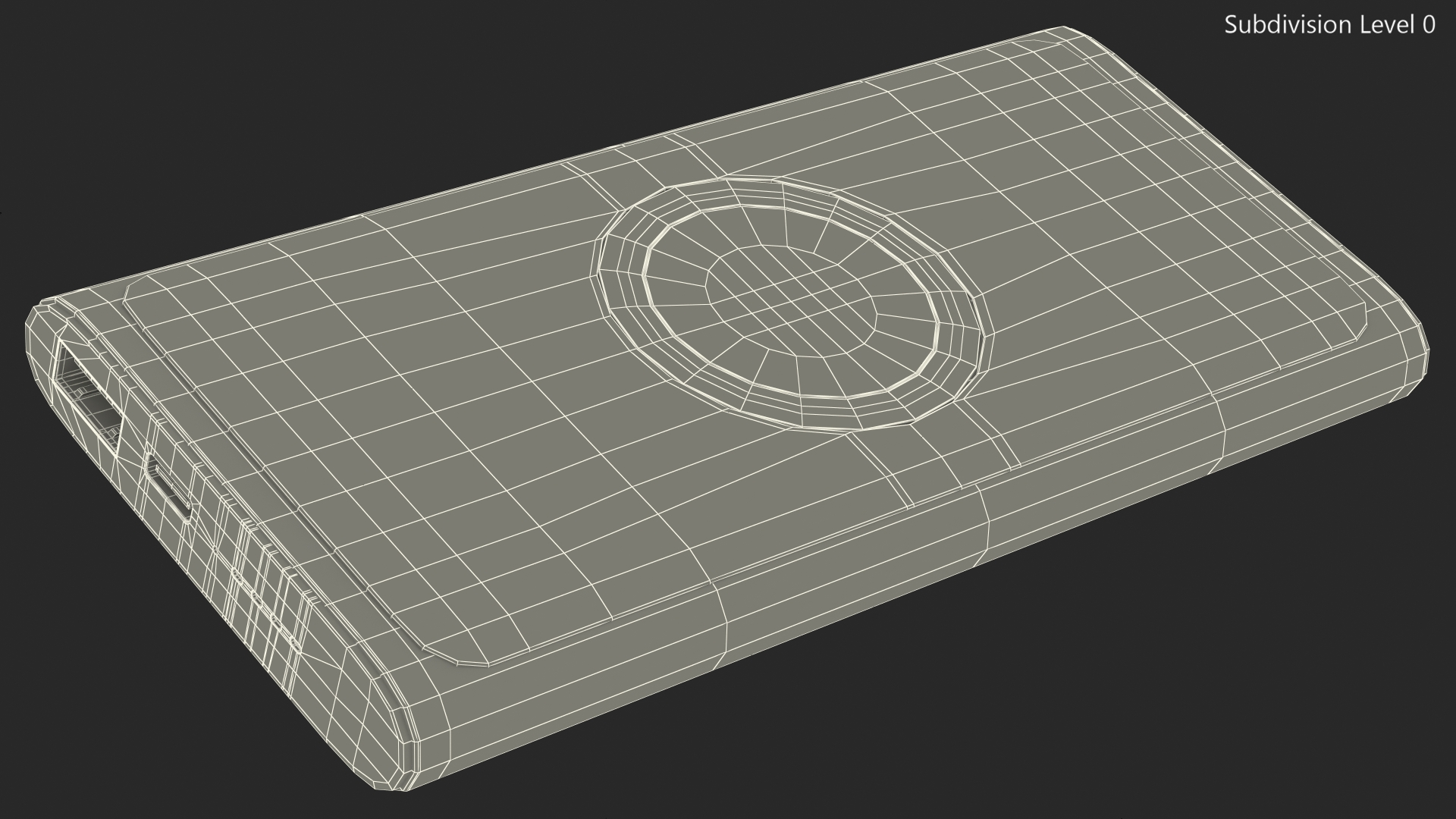This screenshot has width=1456, height=819.
Task: Click the Subdivision Level 0 label
Action: coord(1329,25)
